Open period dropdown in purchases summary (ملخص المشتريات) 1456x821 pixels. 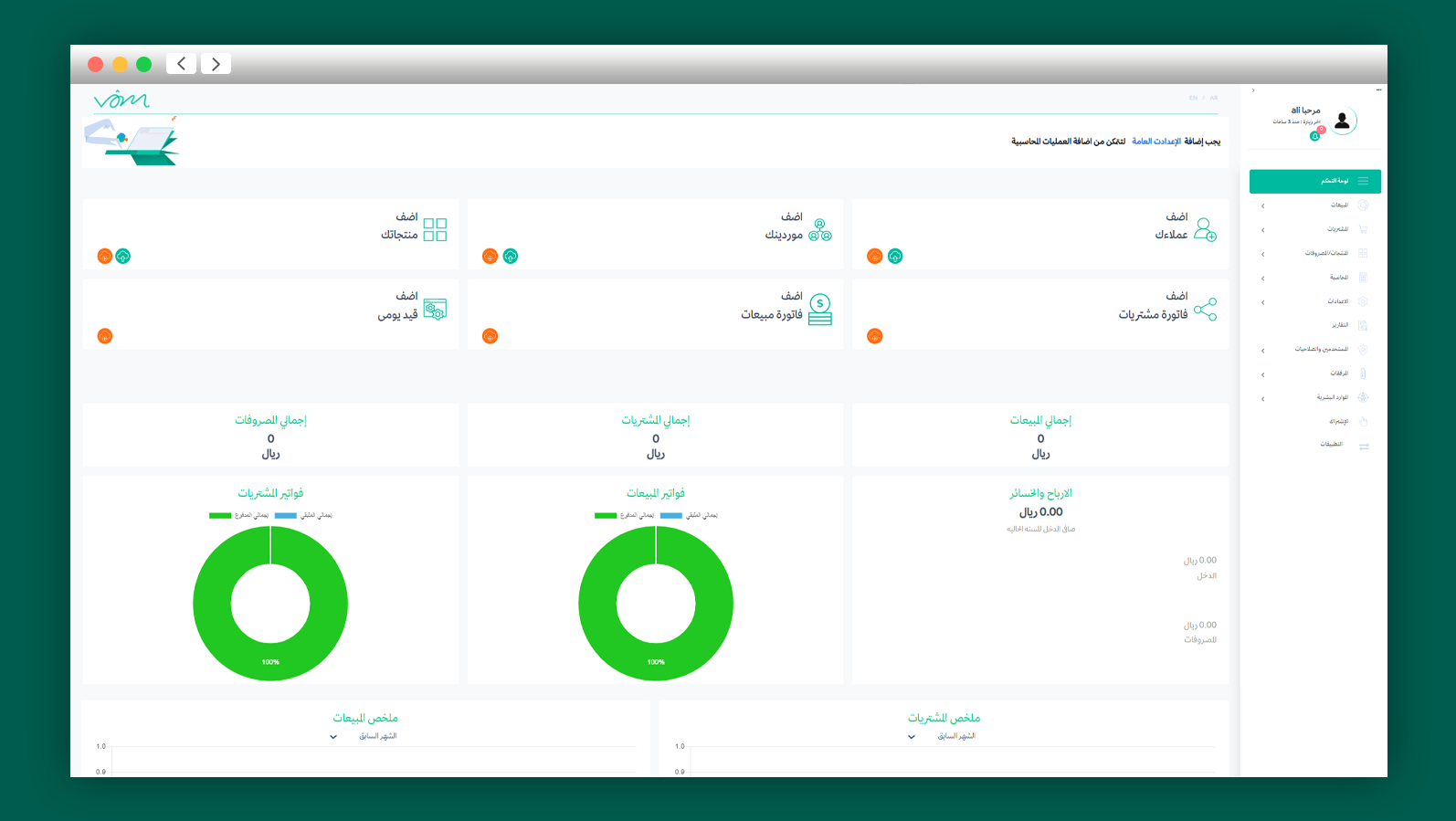[912, 737]
